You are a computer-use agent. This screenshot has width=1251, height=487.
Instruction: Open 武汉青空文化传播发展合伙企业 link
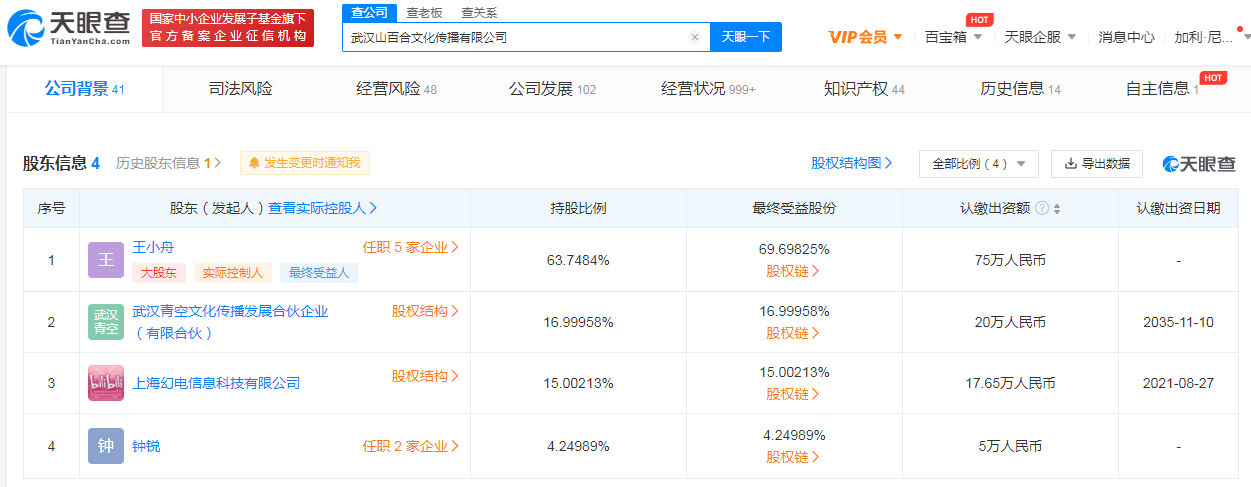click(230, 322)
